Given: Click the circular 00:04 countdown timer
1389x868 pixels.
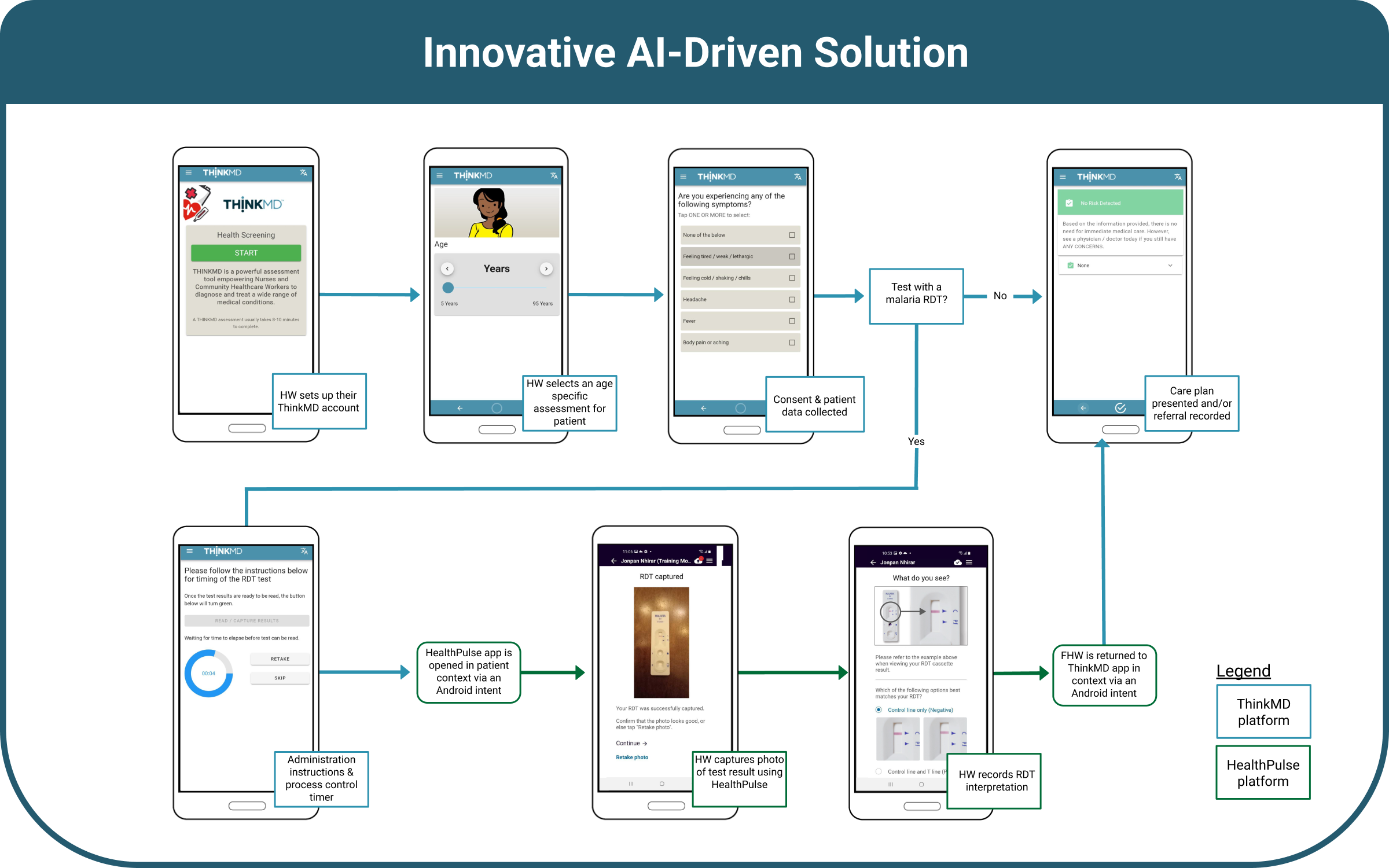Looking at the screenshot, I should tap(208, 673).
